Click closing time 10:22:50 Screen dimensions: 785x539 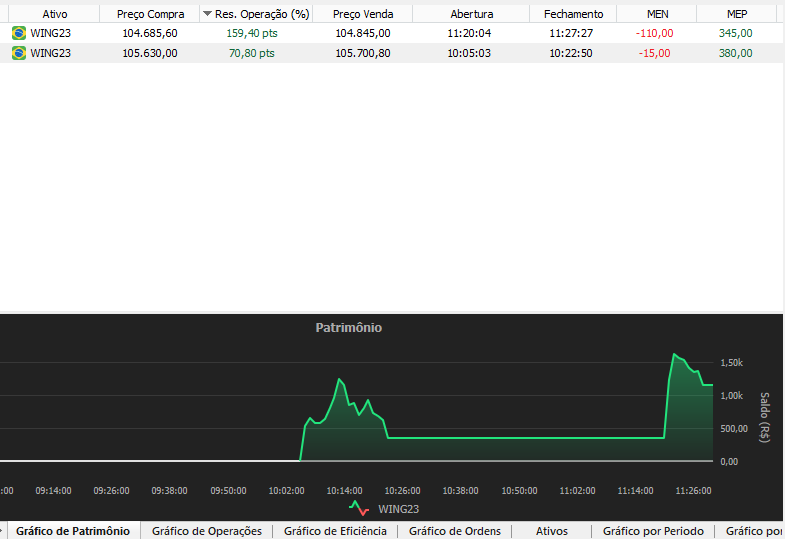tap(571, 53)
